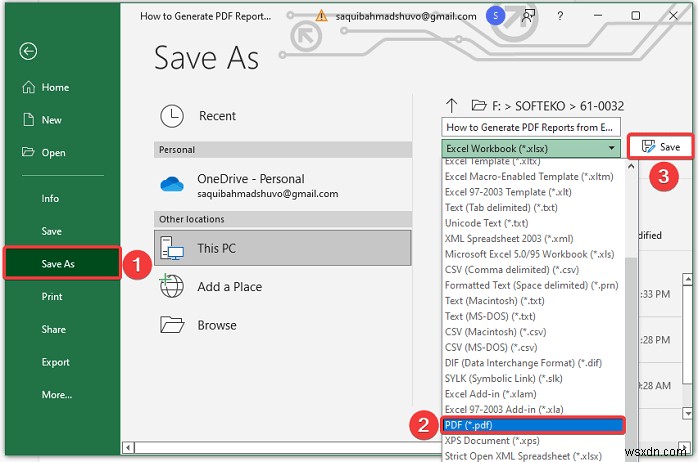The image size is (698, 462).
Task: Select CSV (Macintosh) (*.csv)
Action: pos(495,332)
